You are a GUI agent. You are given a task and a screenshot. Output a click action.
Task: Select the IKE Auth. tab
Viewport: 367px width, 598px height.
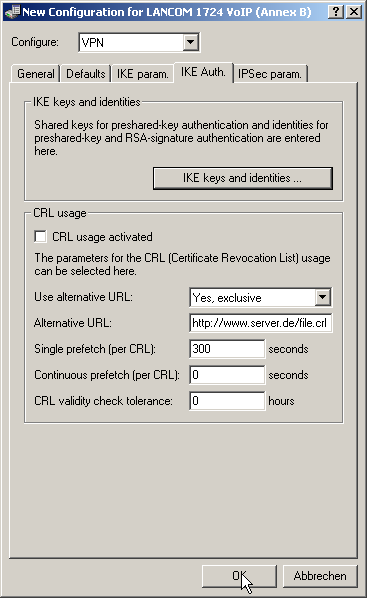203,72
